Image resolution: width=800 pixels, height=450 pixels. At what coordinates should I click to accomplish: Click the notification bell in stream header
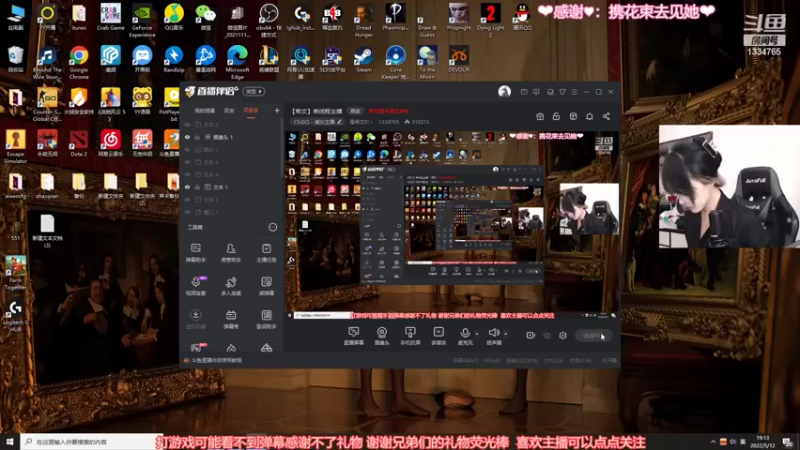pos(589,116)
